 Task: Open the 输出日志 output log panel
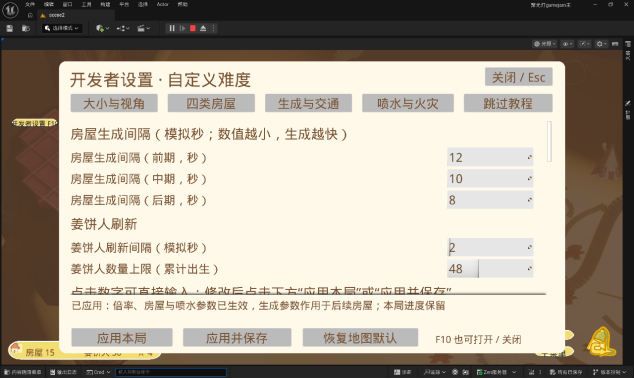point(63,372)
